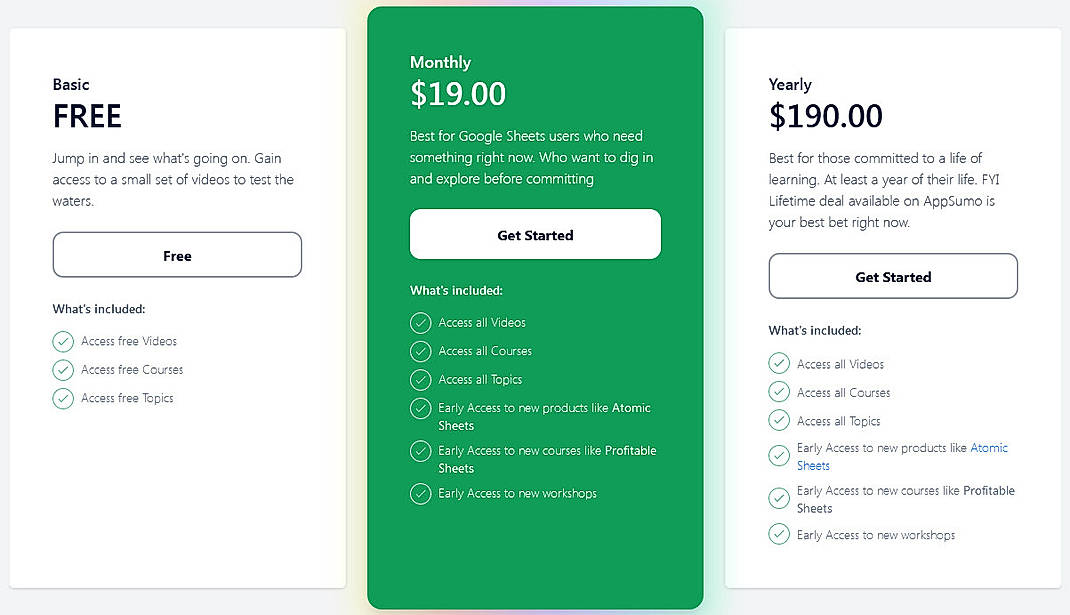Screen dimensions: 1070x615
Task: Click the checkmark beside Access free Videos
Action: tap(63, 341)
